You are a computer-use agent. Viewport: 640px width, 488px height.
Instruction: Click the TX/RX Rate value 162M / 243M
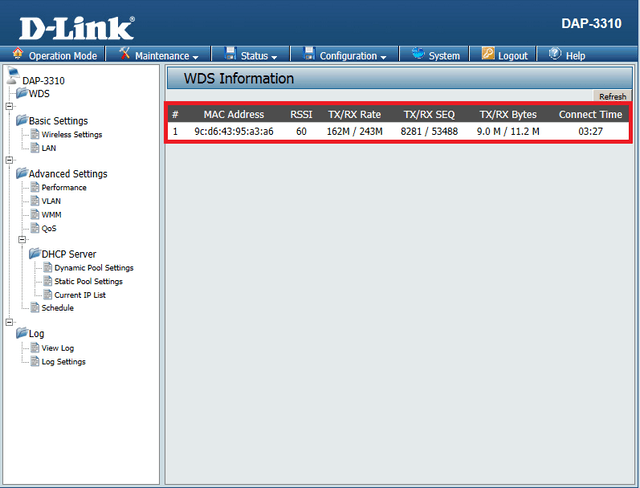point(354,131)
